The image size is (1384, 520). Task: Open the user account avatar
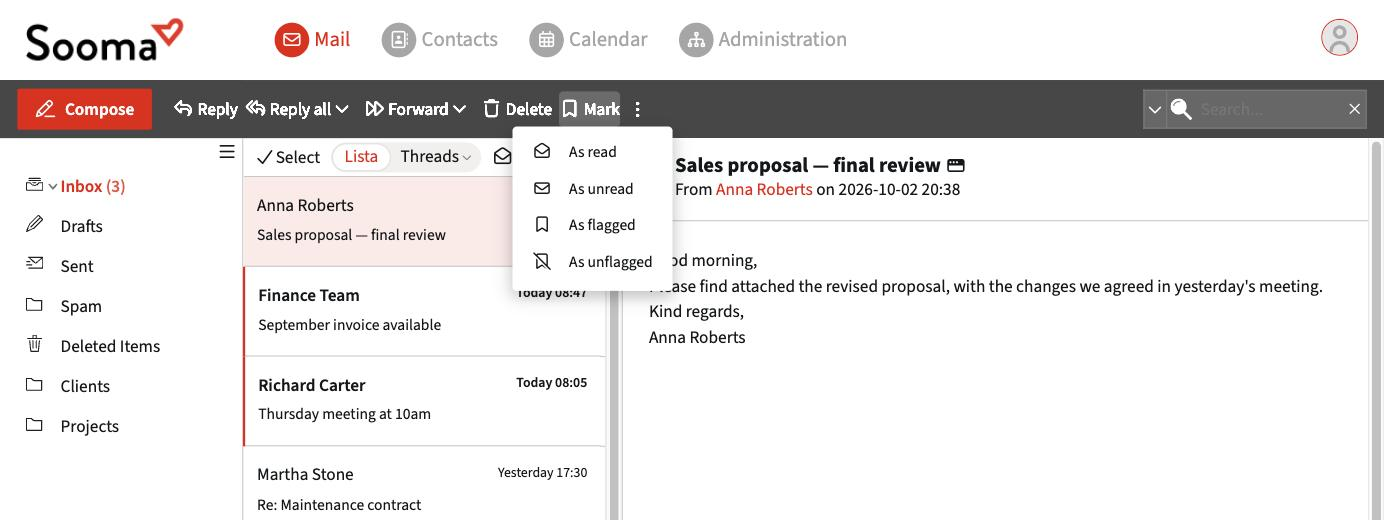[x=1339, y=38]
